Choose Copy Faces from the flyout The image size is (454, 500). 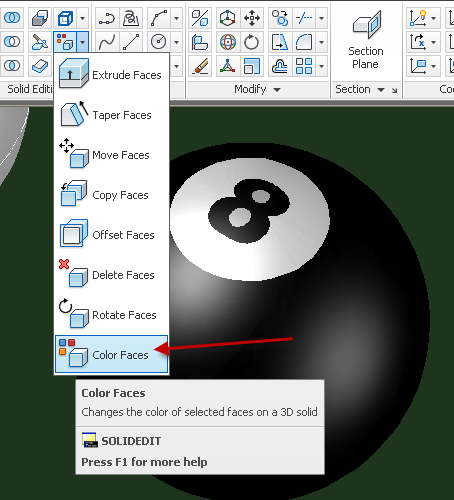pos(111,195)
